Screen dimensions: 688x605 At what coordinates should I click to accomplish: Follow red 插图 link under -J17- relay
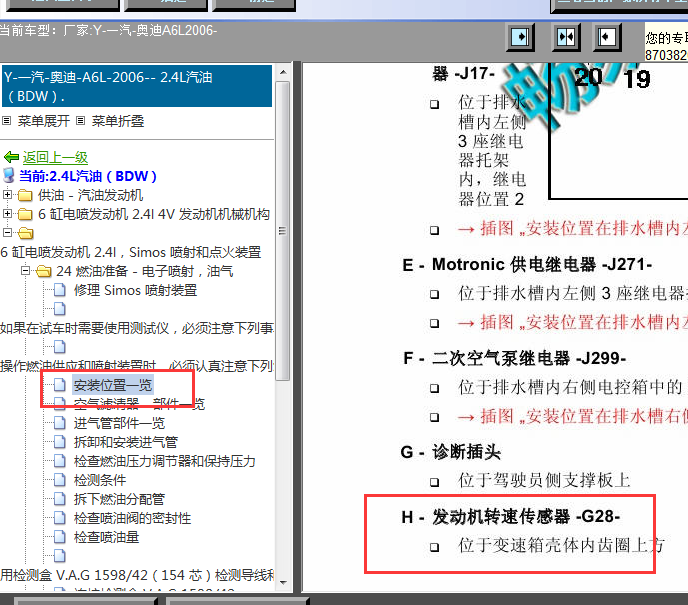click(572, 229)
